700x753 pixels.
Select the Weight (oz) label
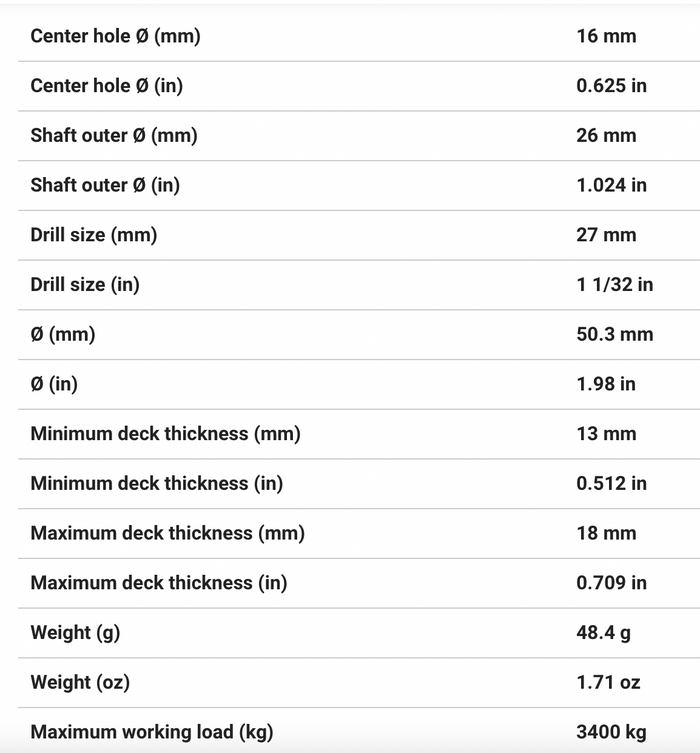pyautogui.click(x=80, y=683)
